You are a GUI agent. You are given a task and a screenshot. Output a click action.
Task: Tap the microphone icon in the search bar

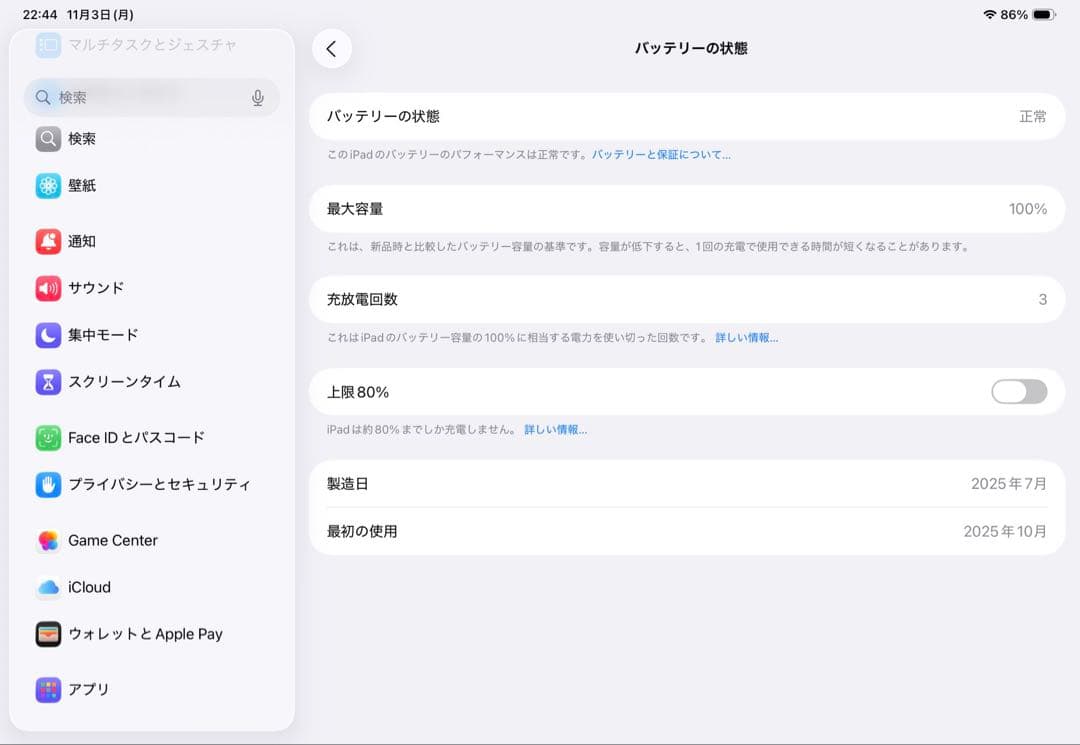pyautogui.click(x=258, y=97)
